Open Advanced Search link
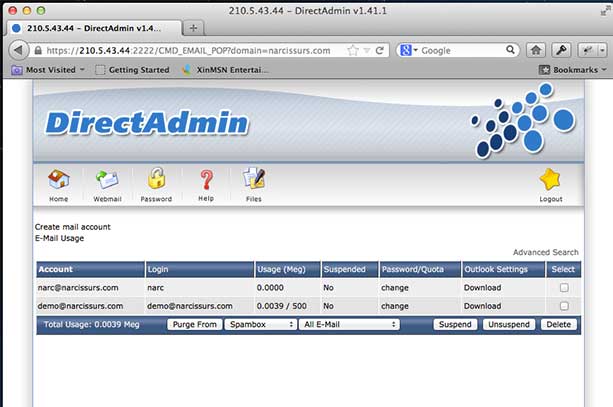The width and height of the screenshot is (613, 407). click(x=546, y=252)
